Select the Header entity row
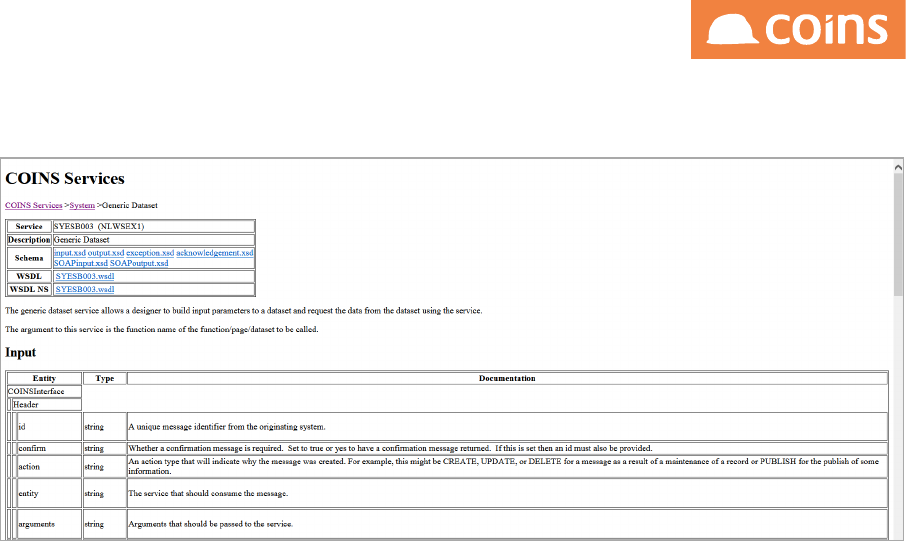This screenshot has width=906, height=541. 47,405
